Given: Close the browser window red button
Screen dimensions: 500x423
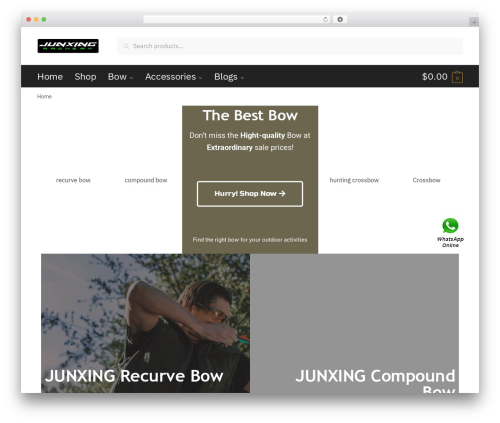Looking at the screenshot, I should 29,19.
